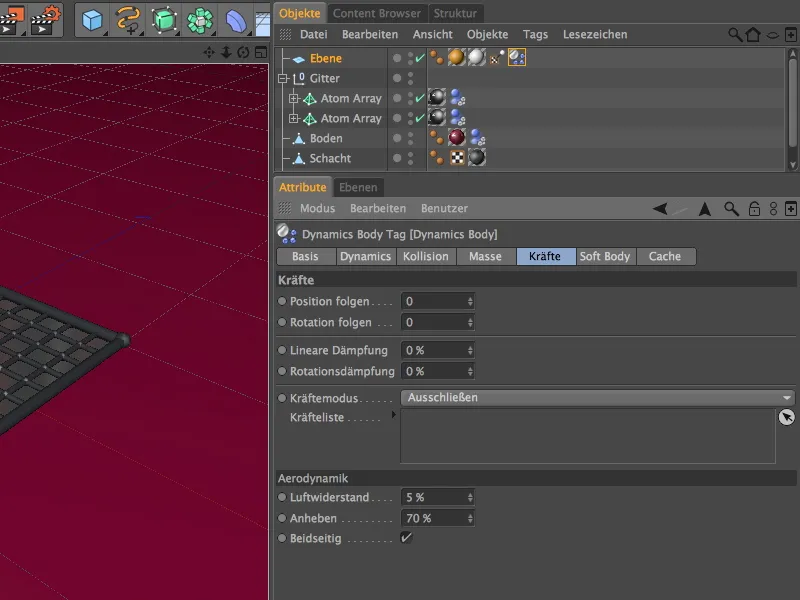
Task: Toggle the viewport layout window icon
Action: (261, 52)
